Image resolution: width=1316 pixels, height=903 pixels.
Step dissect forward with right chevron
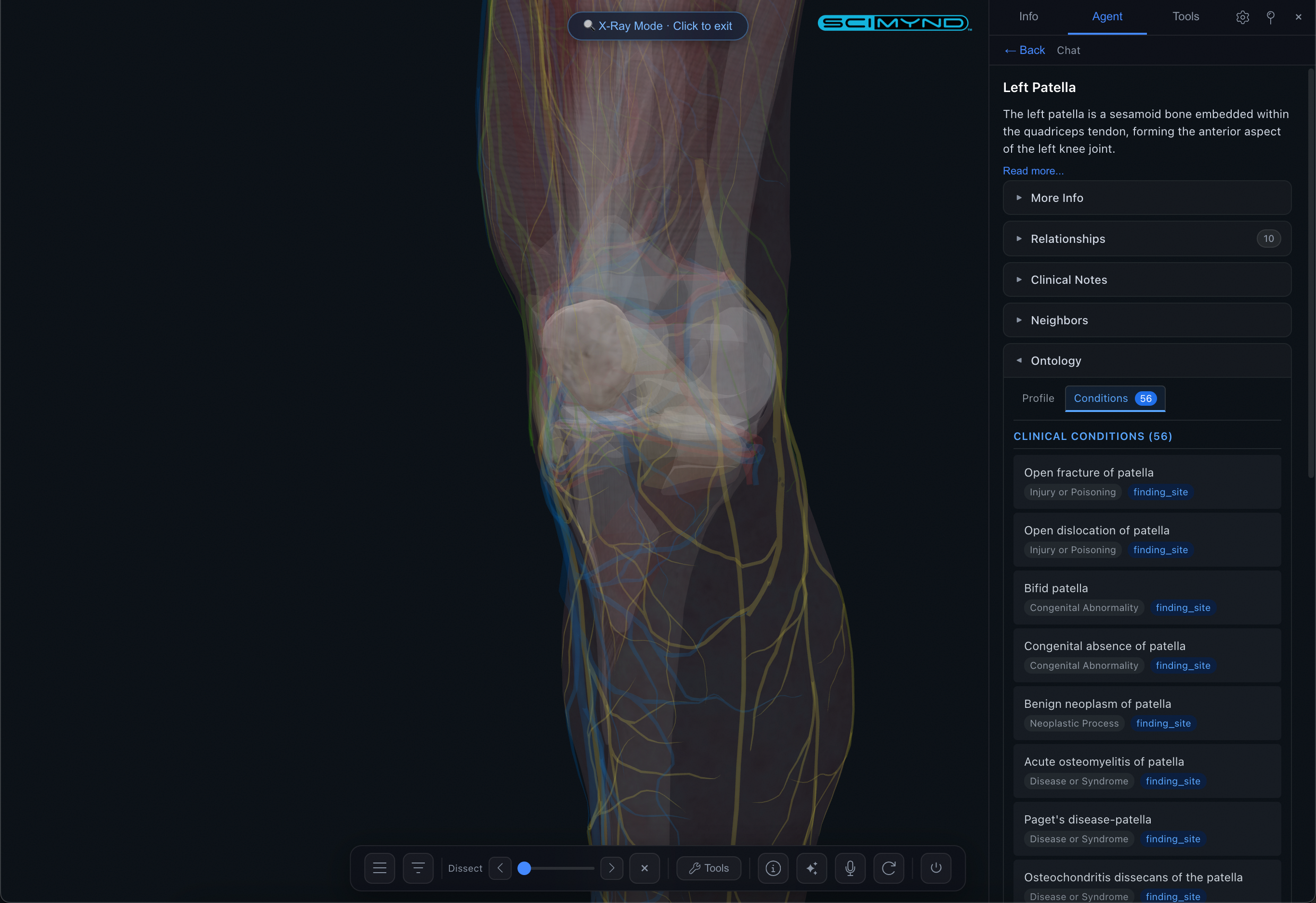point(612,868)
